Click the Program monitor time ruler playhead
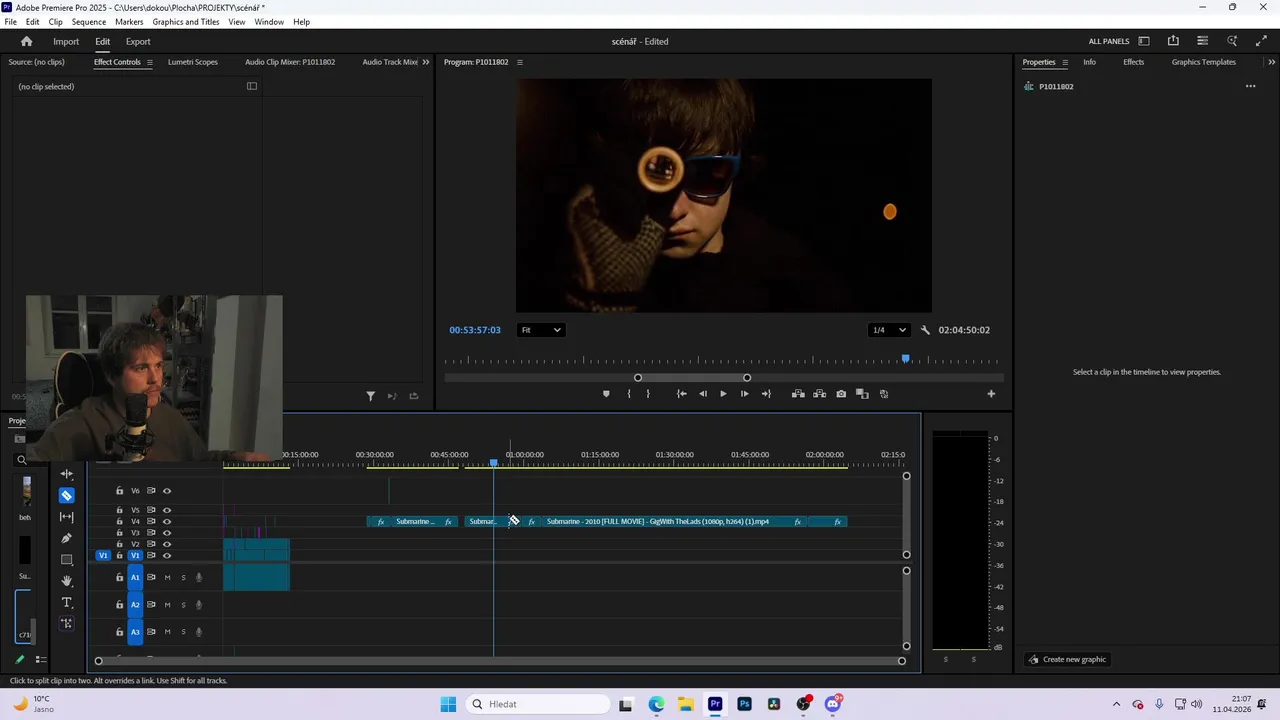Screen dimensions: 1280x720 pos(906,359)
